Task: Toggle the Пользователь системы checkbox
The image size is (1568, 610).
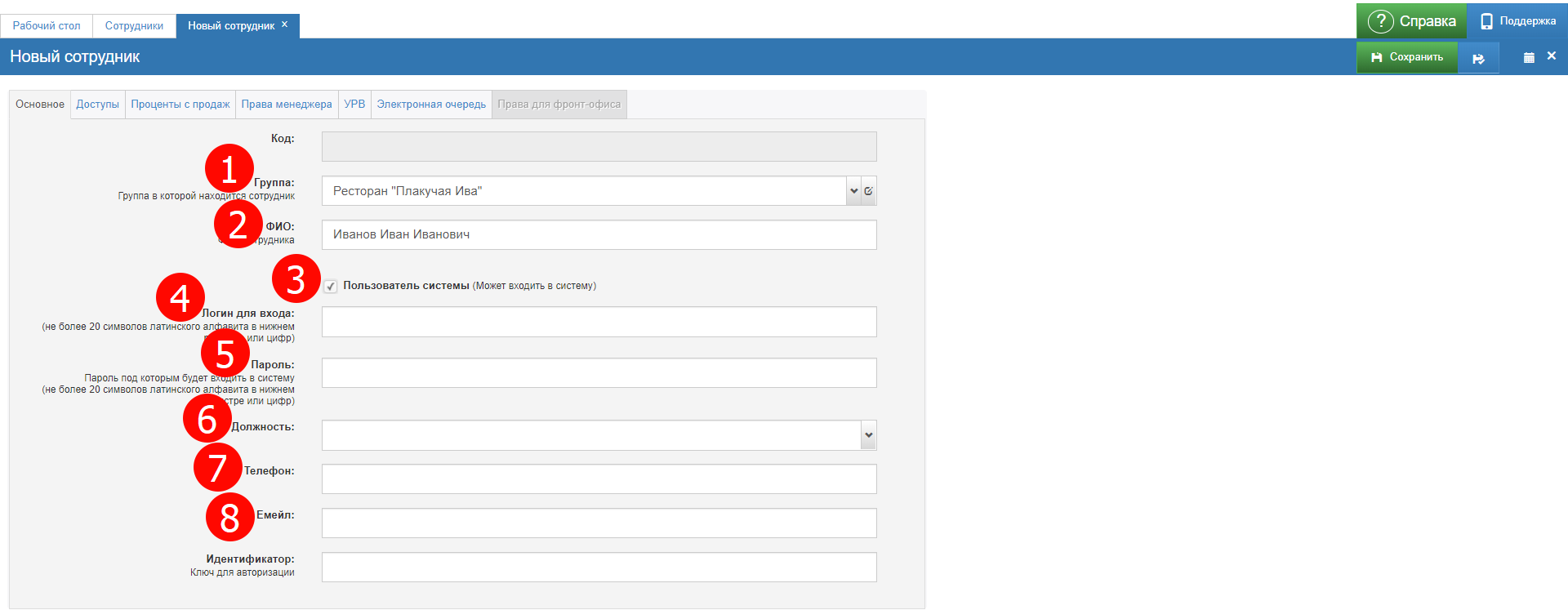Action: tap(331, 287)
